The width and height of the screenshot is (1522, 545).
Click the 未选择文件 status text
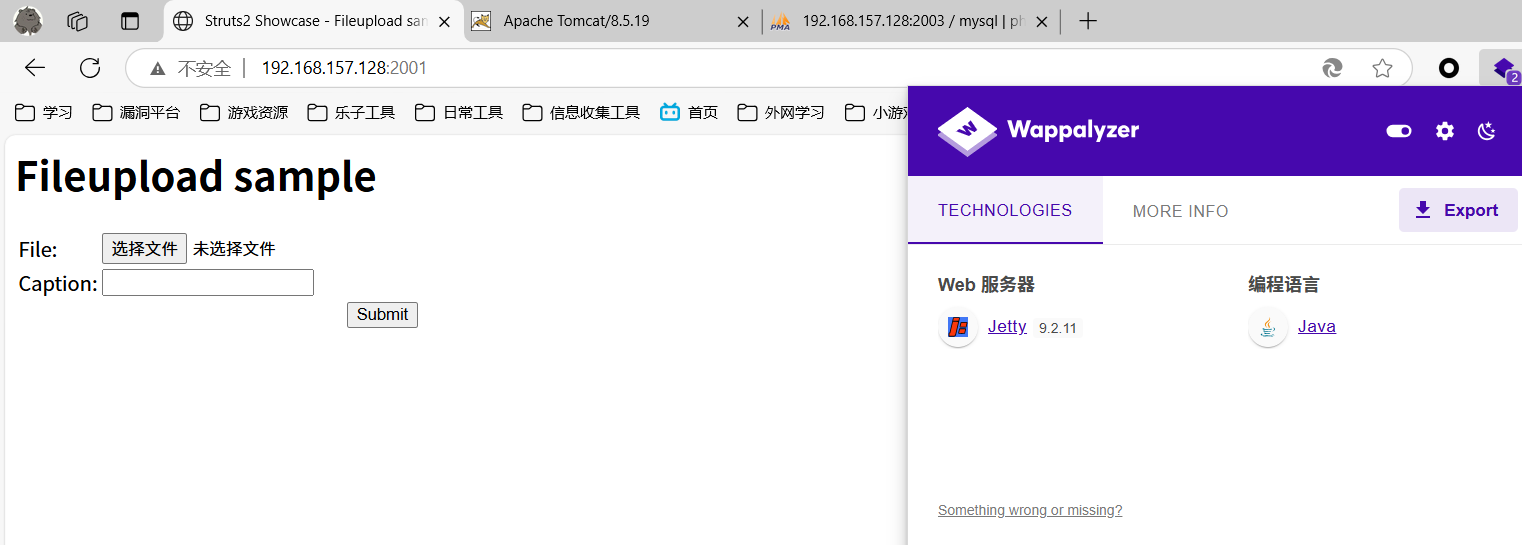[x=234, y=249]
